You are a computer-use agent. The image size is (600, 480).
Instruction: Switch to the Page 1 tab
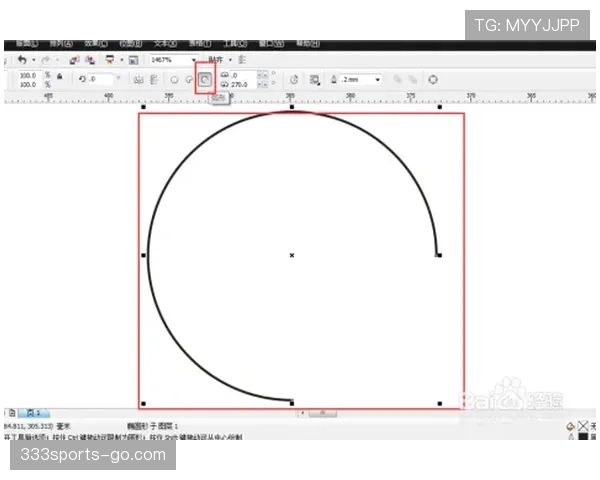[x=31, y=412]
